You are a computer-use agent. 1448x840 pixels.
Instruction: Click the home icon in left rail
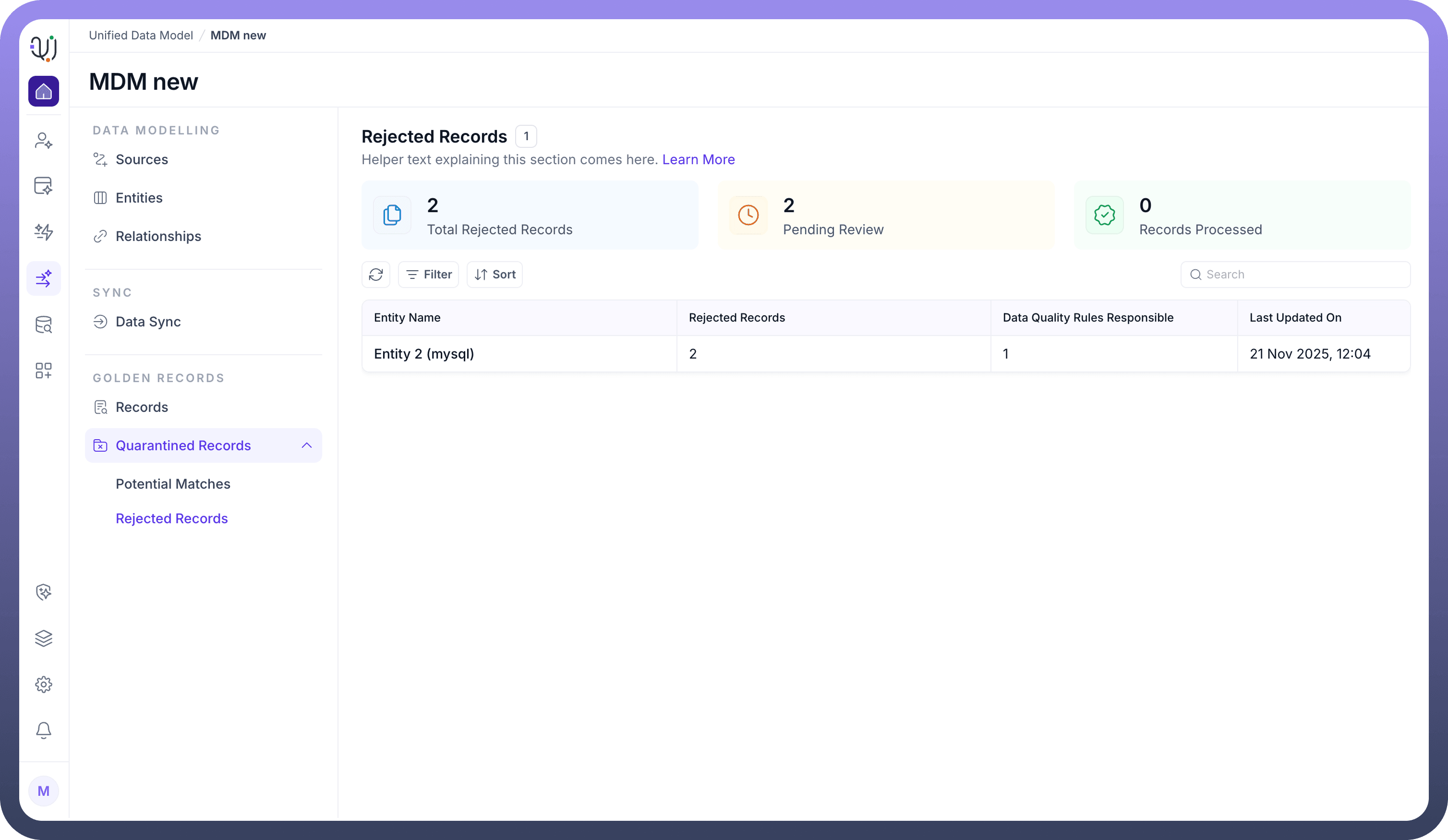[x=44, y=91]
